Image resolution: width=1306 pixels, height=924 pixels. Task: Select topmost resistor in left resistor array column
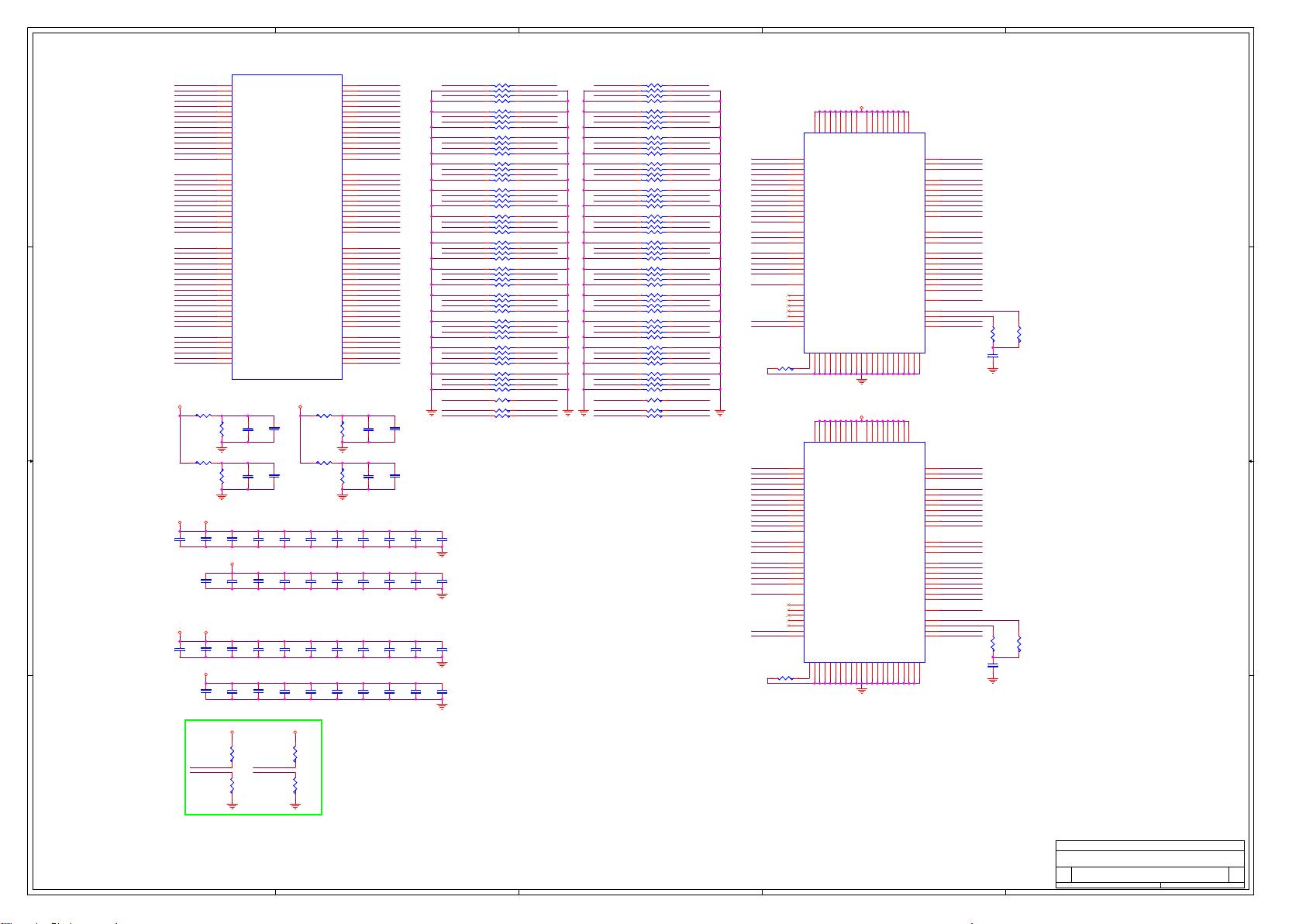click(502, 86)
